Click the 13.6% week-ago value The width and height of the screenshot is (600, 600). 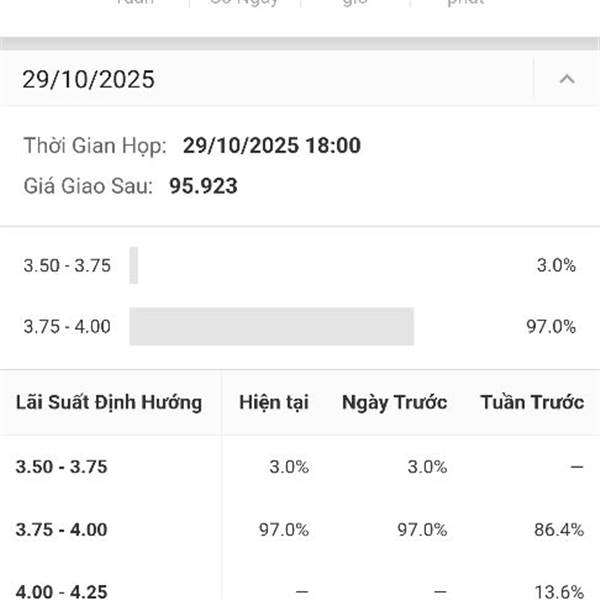(x=559, y=592)
